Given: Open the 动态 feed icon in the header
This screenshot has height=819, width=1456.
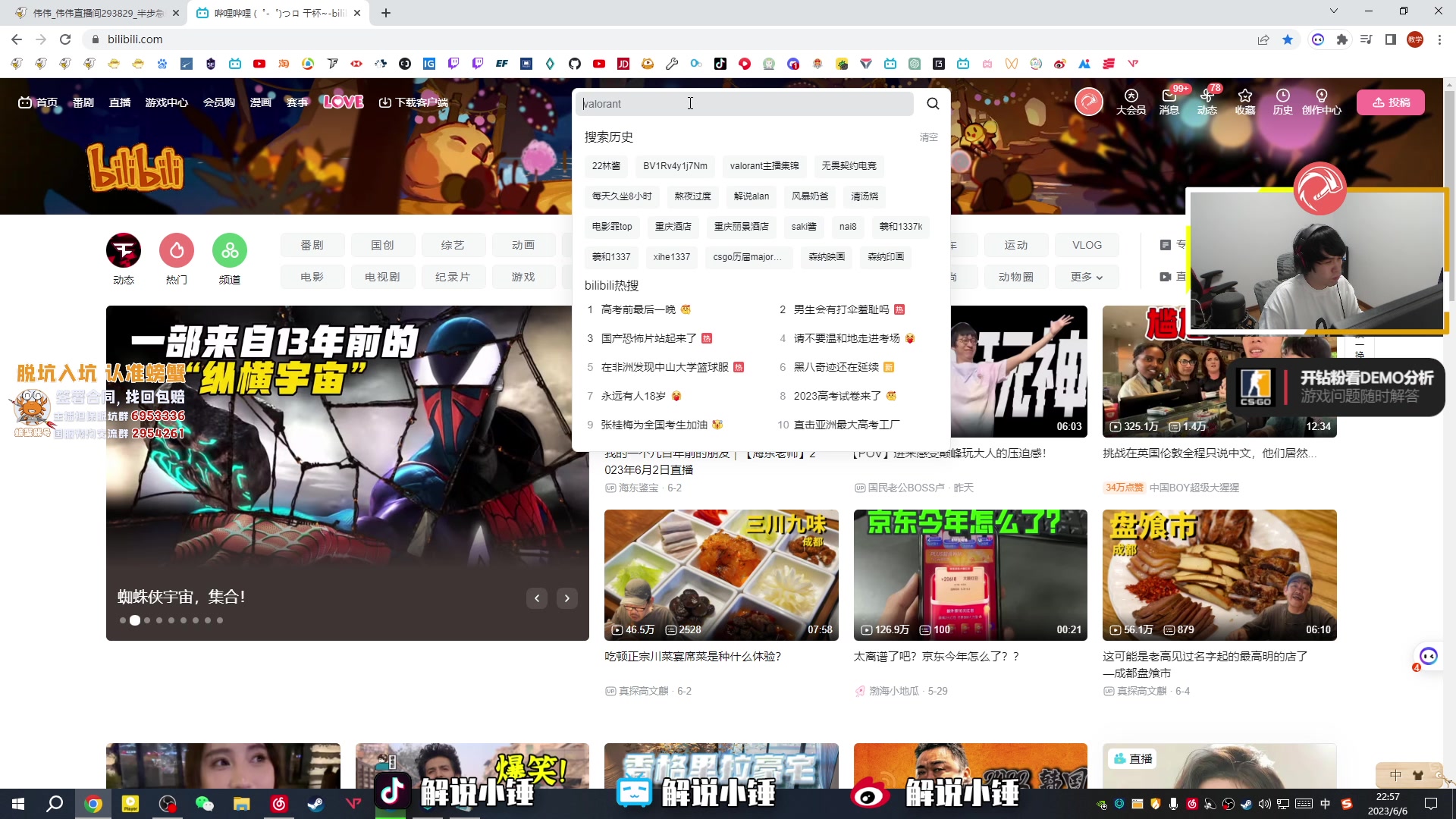Looking at the screenshot, I should click(x=1207, y=96).
